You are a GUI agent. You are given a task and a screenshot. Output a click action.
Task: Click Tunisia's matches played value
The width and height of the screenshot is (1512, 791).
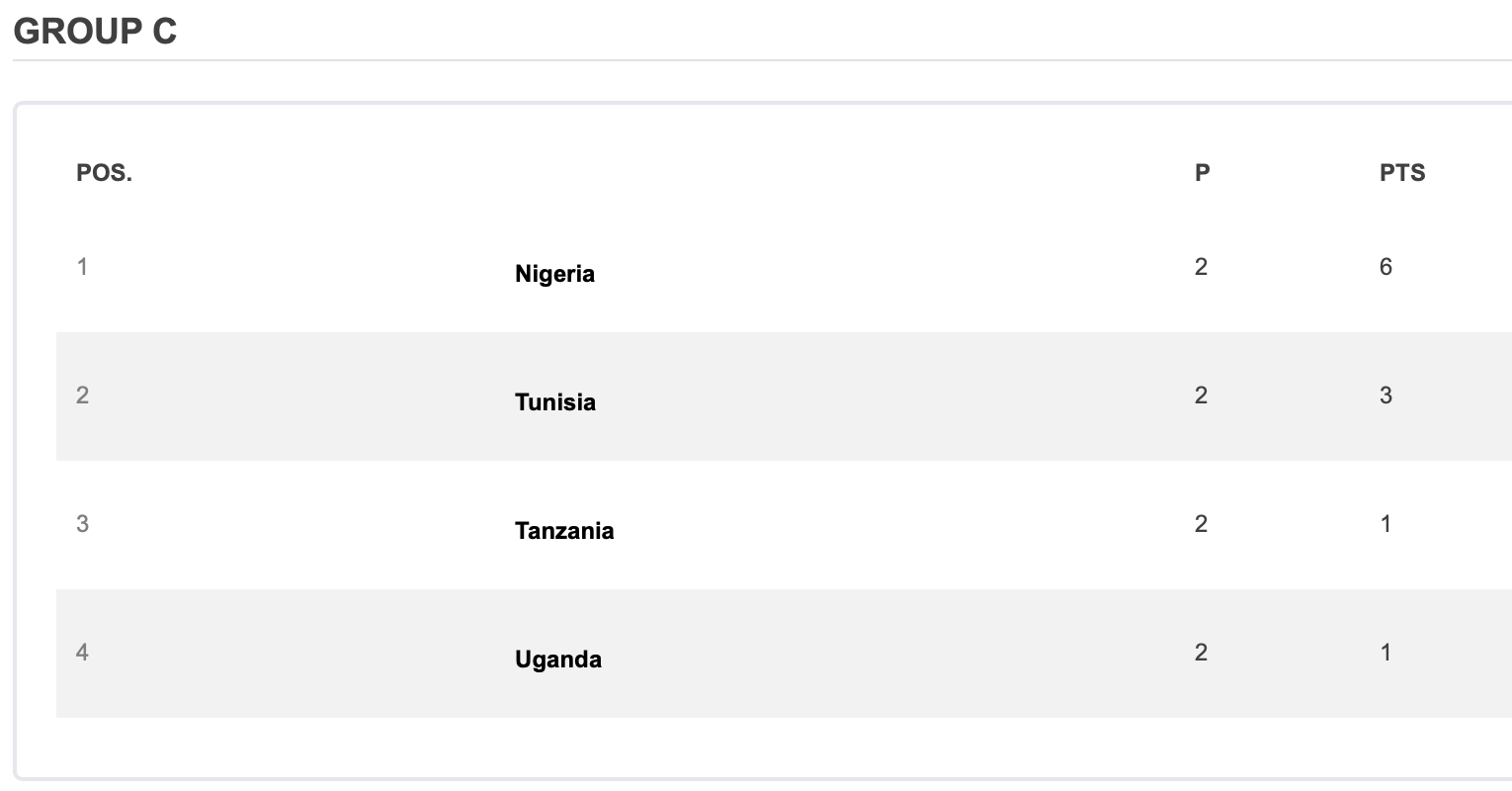pyautogui.click(x=1201, y=395)
